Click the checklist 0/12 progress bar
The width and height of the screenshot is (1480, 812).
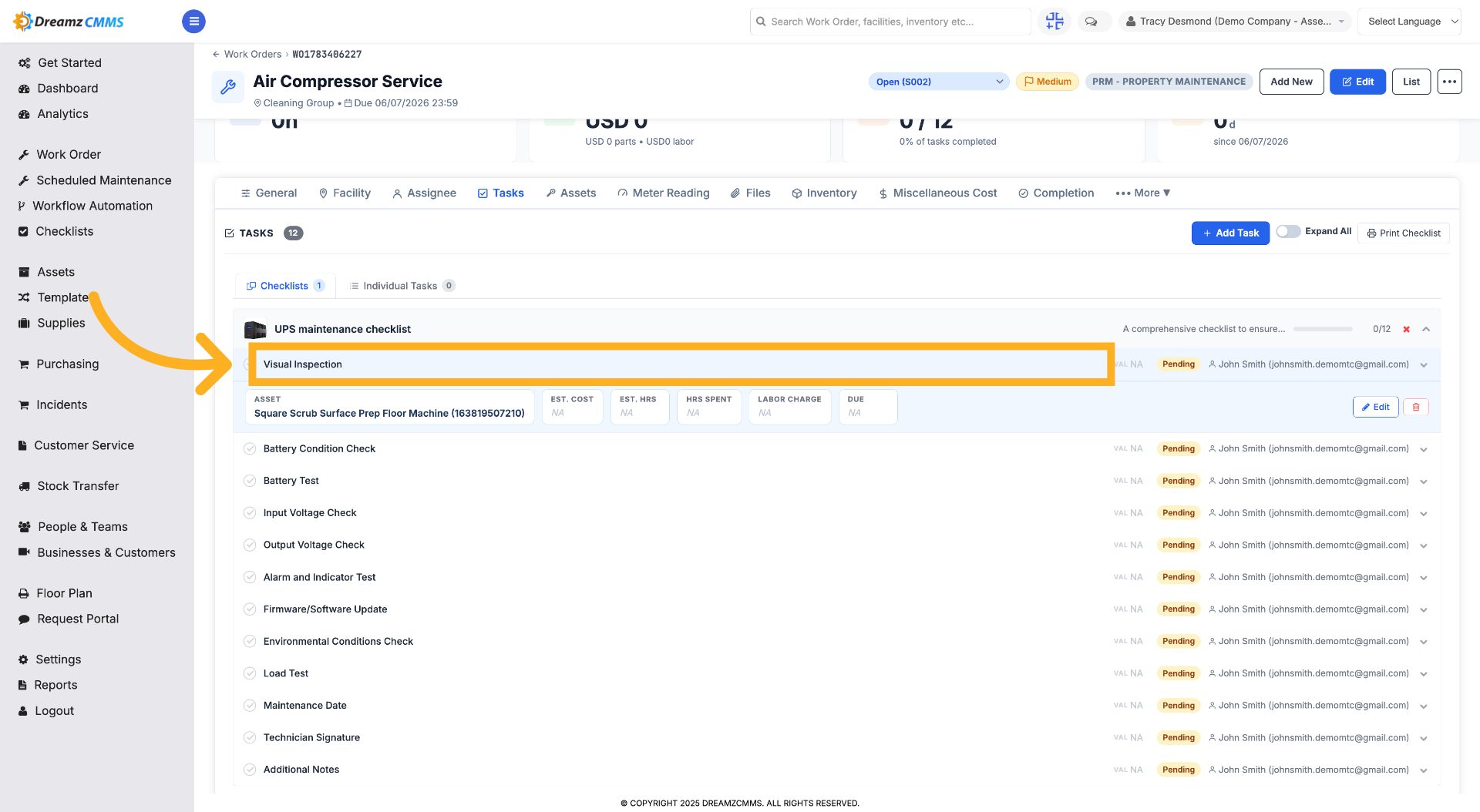(1323, 329)
